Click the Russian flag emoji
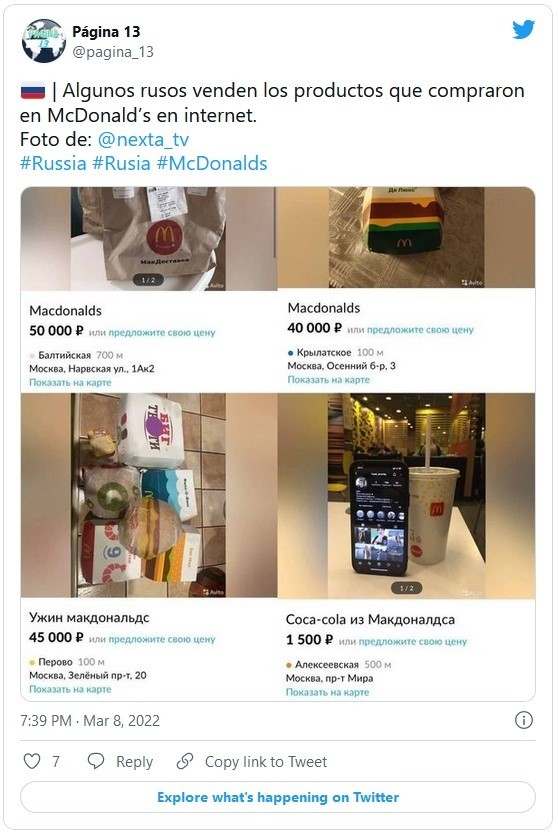Image resolution: width=558 pixels, height=833 pixels. [33, 91]
